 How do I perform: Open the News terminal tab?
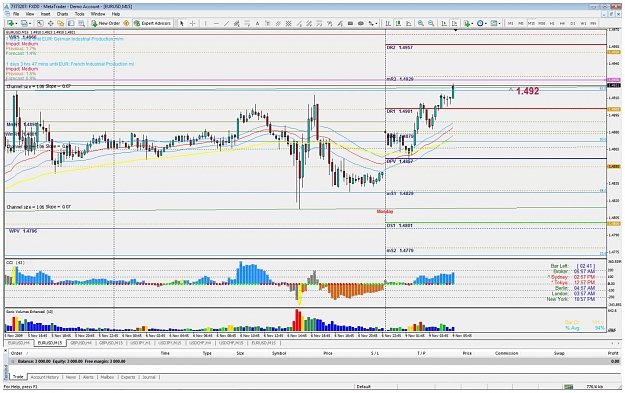click(x=71, y=377)
